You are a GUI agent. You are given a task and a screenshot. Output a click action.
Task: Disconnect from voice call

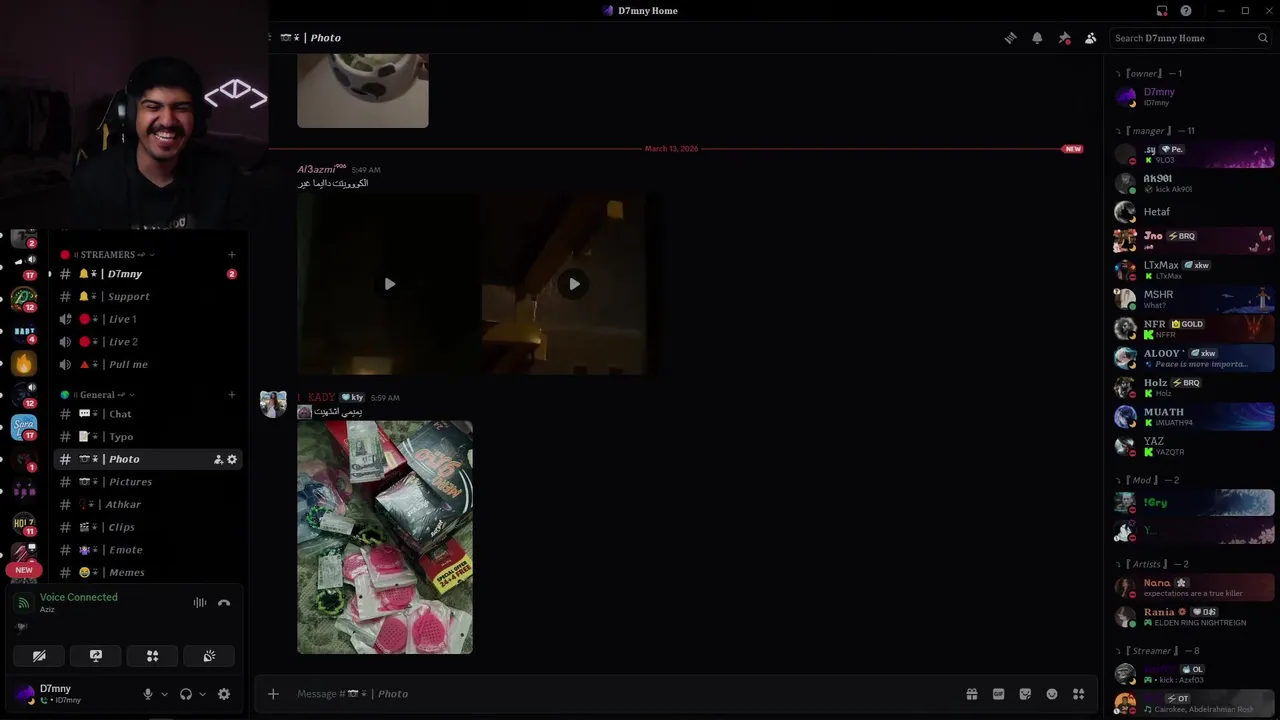click(x=224, y=603)
